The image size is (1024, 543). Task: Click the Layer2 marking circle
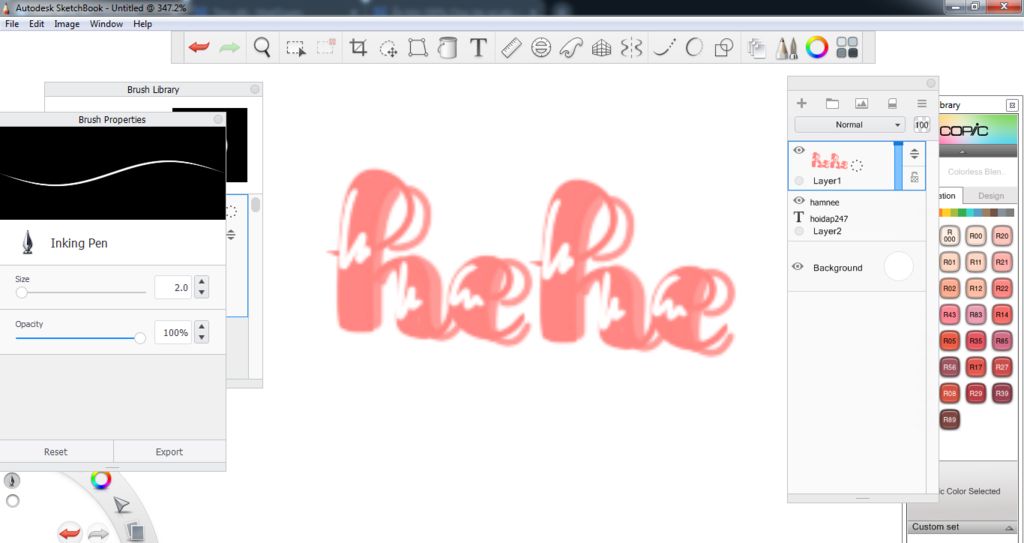pos(799,231)
